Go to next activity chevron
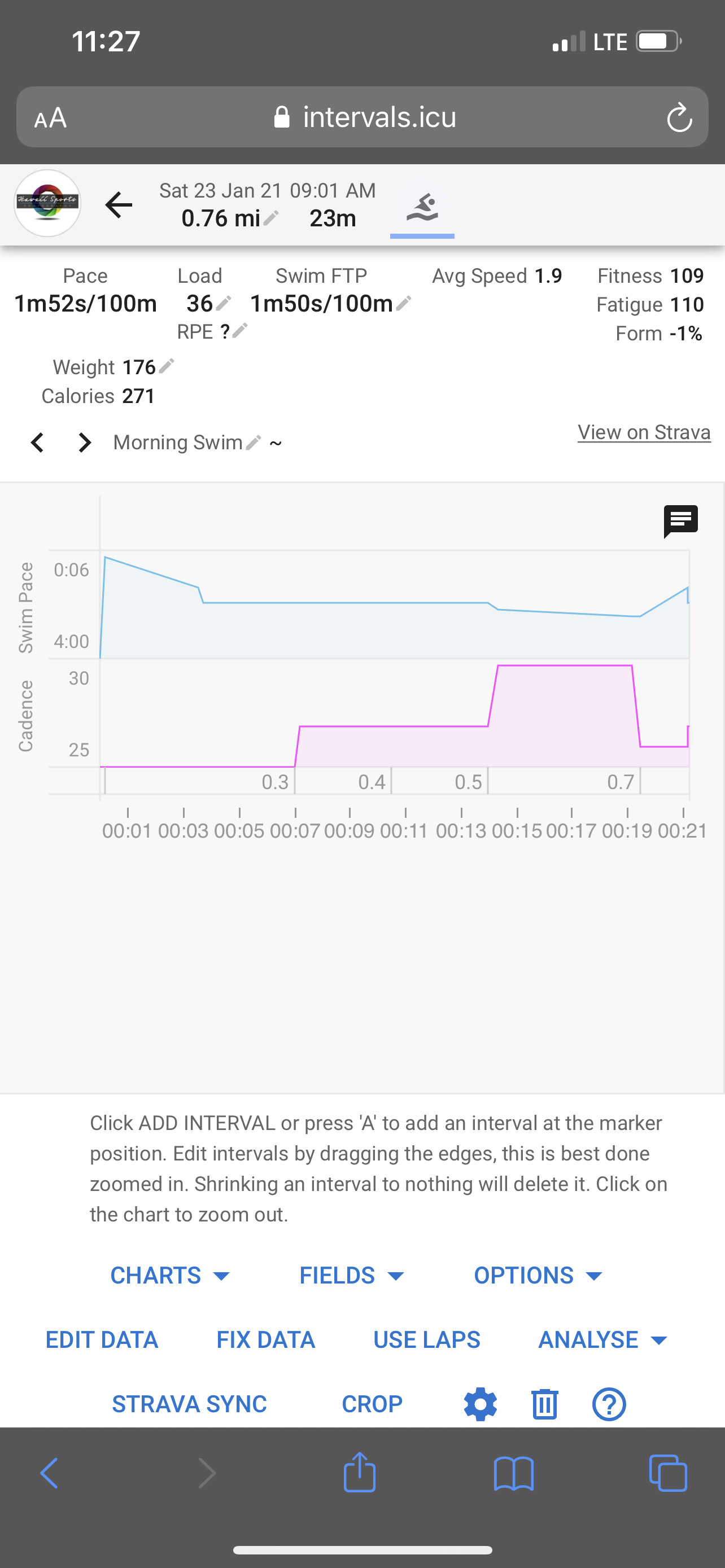 click(x=85, y=443)
